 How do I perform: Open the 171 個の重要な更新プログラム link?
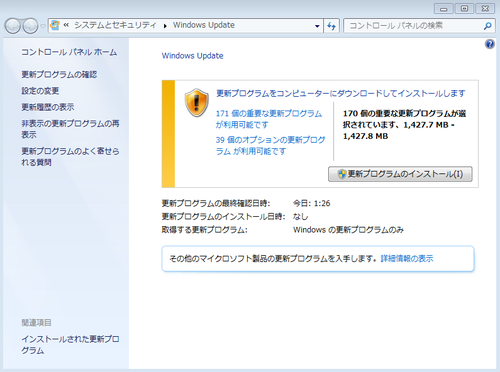click(x=269, y=119)
